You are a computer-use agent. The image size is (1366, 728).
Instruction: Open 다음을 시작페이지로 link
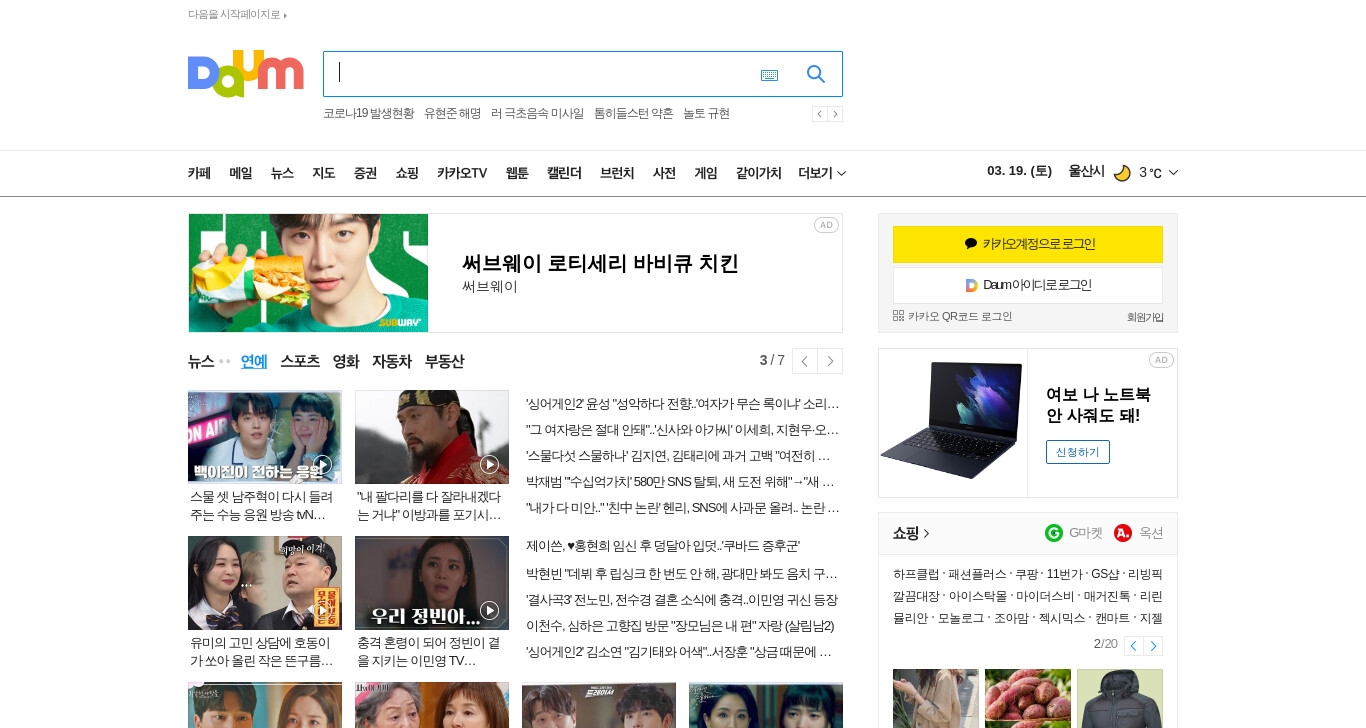(237, 15)
